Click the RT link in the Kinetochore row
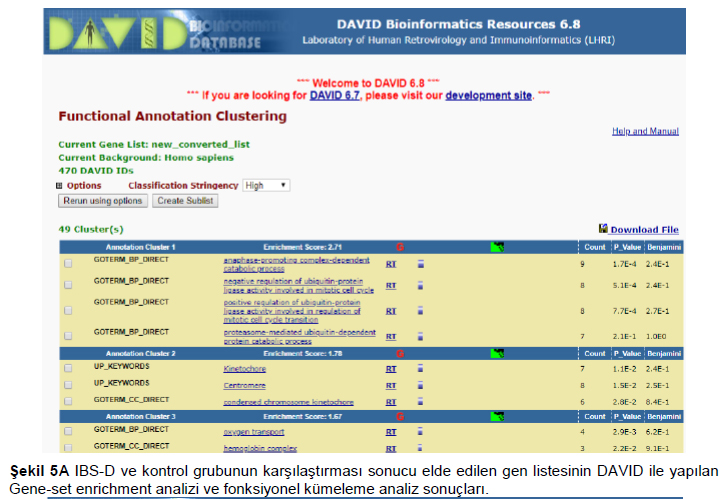This screenshot has width=726, height=499. (391, 369)
